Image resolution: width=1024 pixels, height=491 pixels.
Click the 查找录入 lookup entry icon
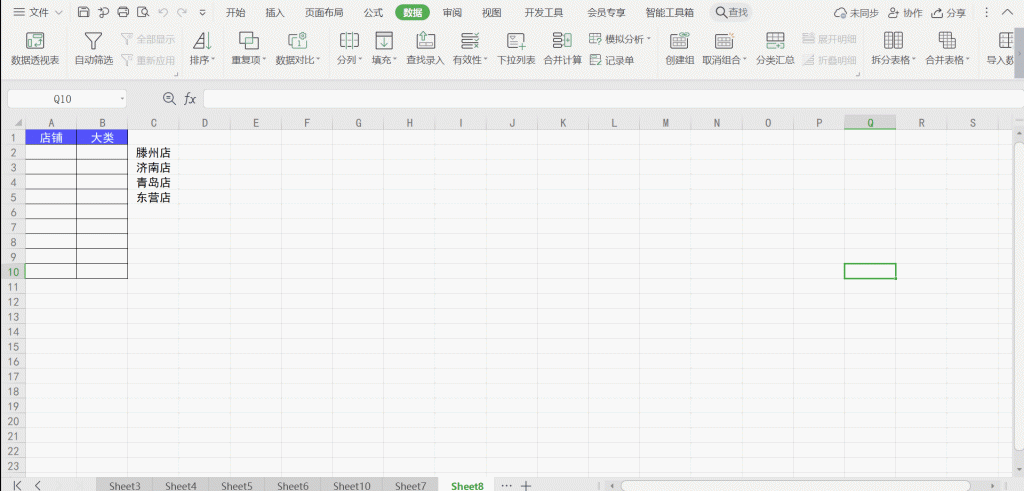(425, 47)
